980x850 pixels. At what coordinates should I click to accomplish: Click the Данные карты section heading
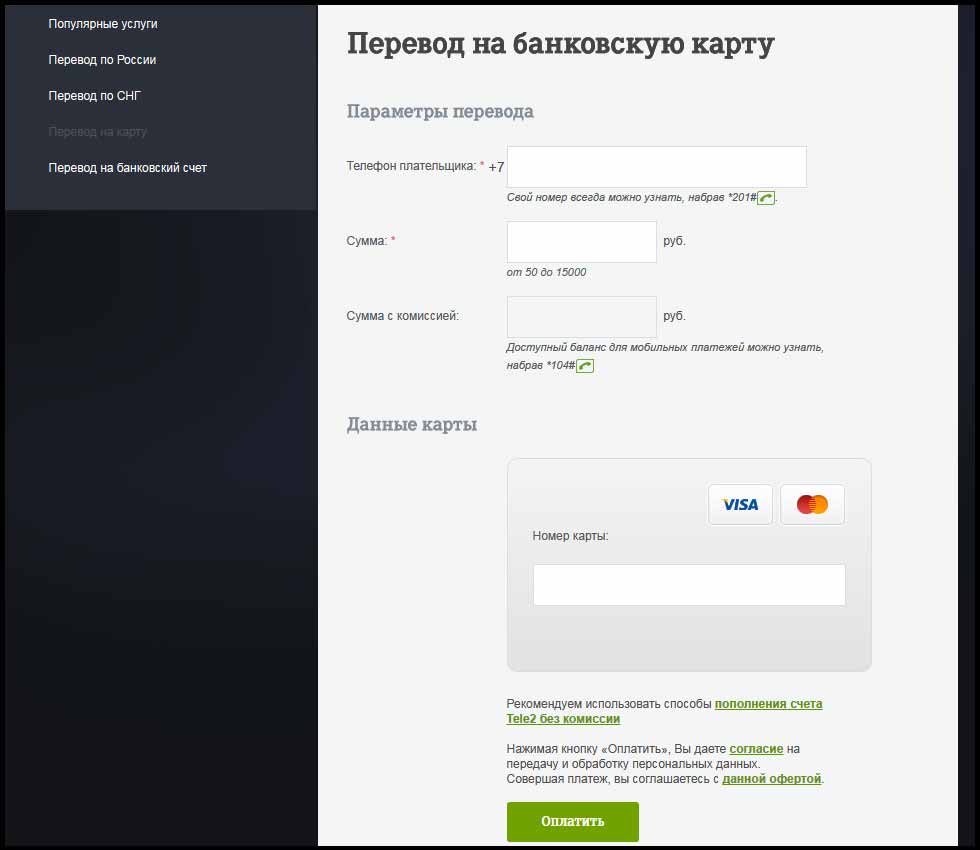(412, 424)
